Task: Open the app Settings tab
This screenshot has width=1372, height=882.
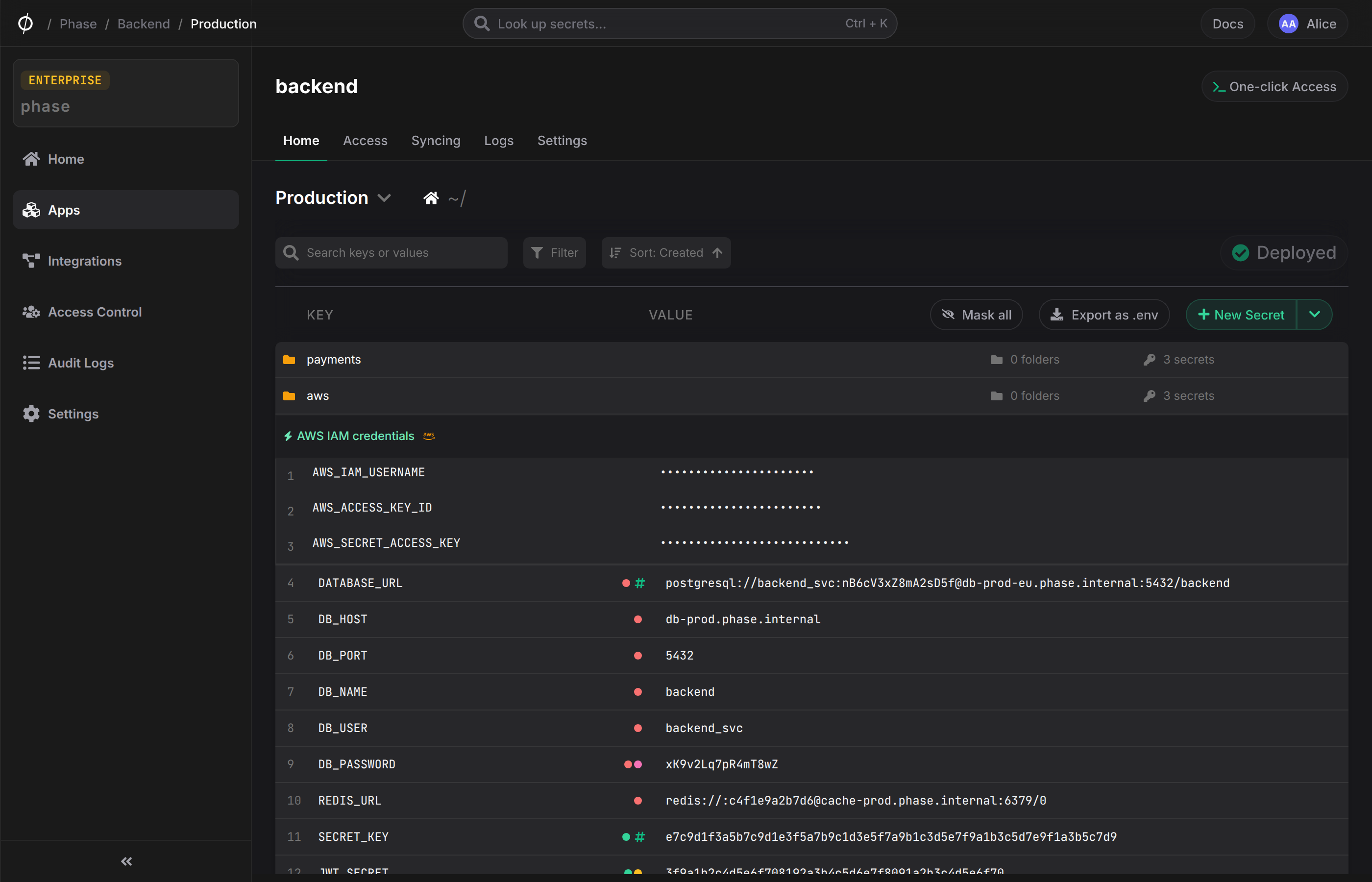Action: coord(563,140)
